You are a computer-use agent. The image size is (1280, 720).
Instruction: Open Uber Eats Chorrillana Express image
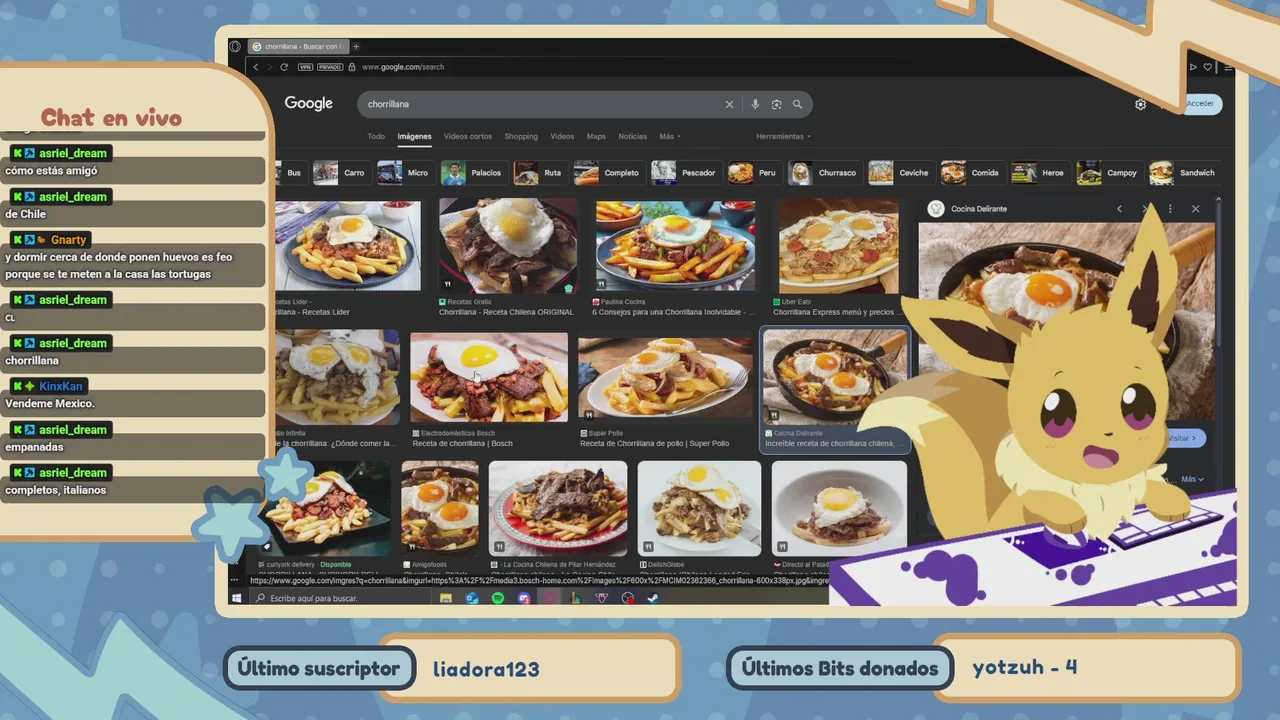point(838,245)
